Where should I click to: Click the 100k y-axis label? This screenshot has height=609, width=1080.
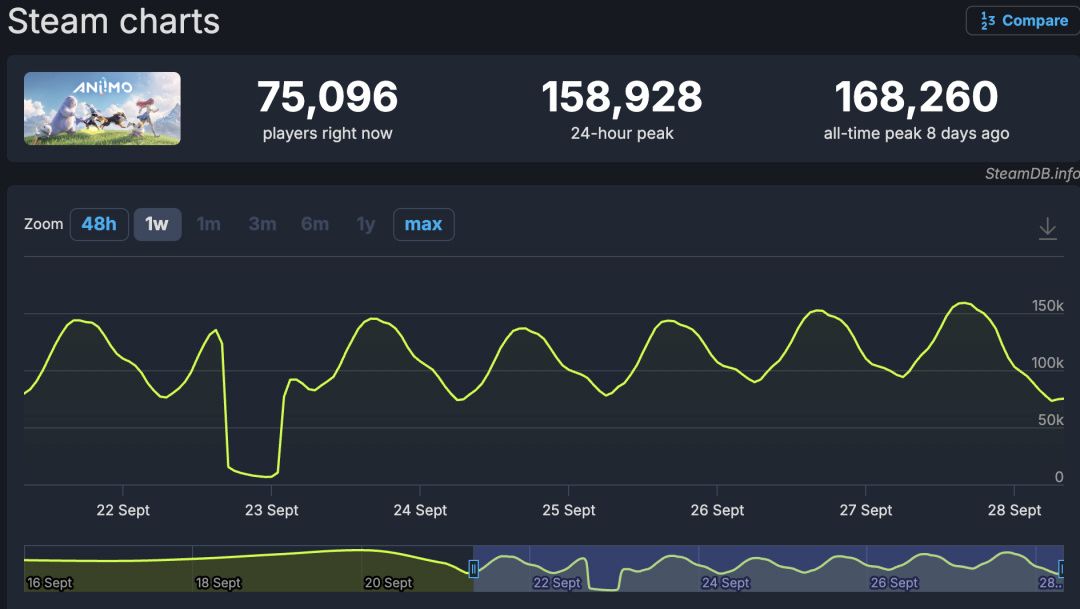pyautogui.click(x=1047, y=363)
